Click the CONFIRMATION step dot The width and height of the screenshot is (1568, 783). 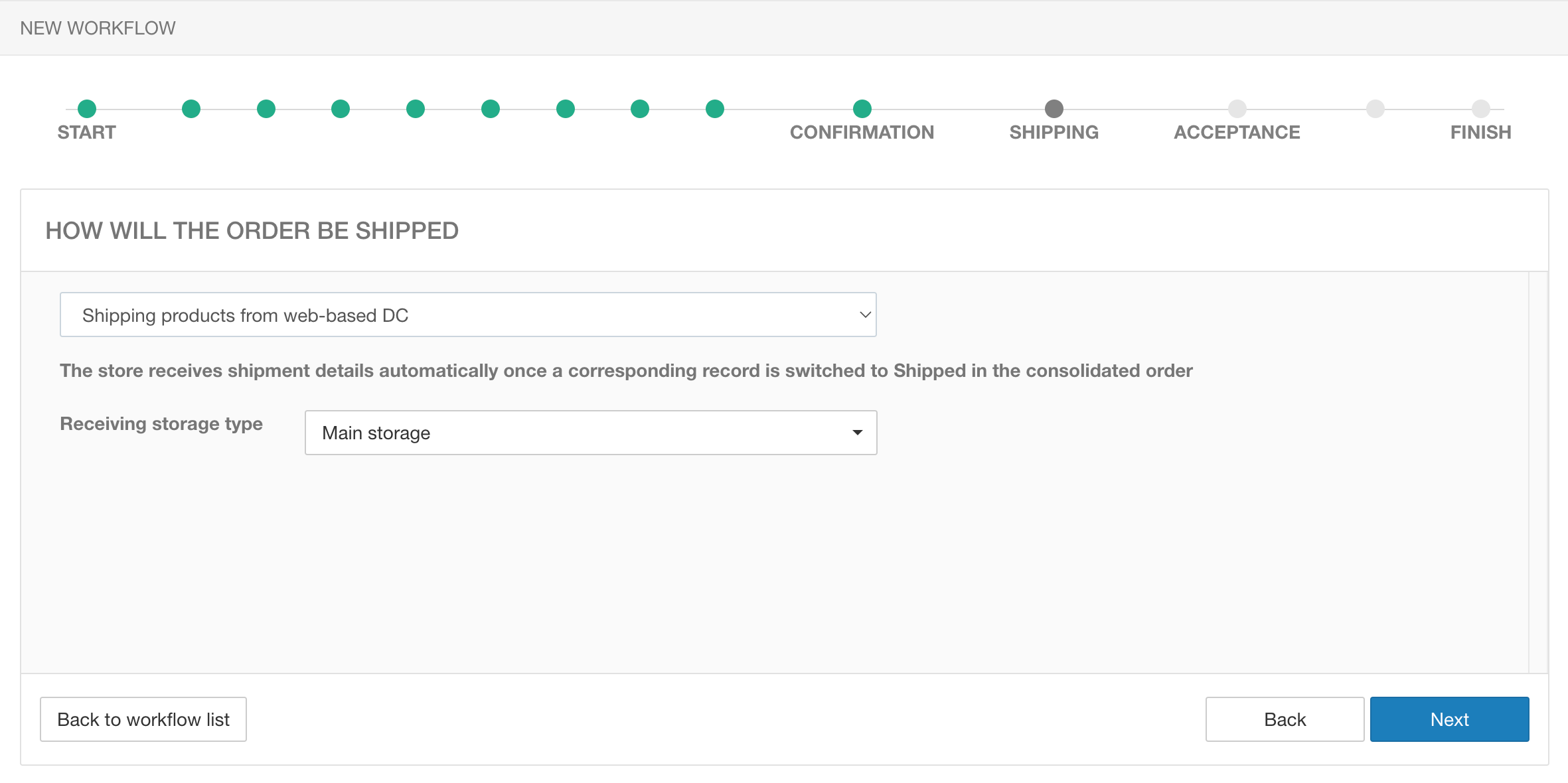pos(862,108)
